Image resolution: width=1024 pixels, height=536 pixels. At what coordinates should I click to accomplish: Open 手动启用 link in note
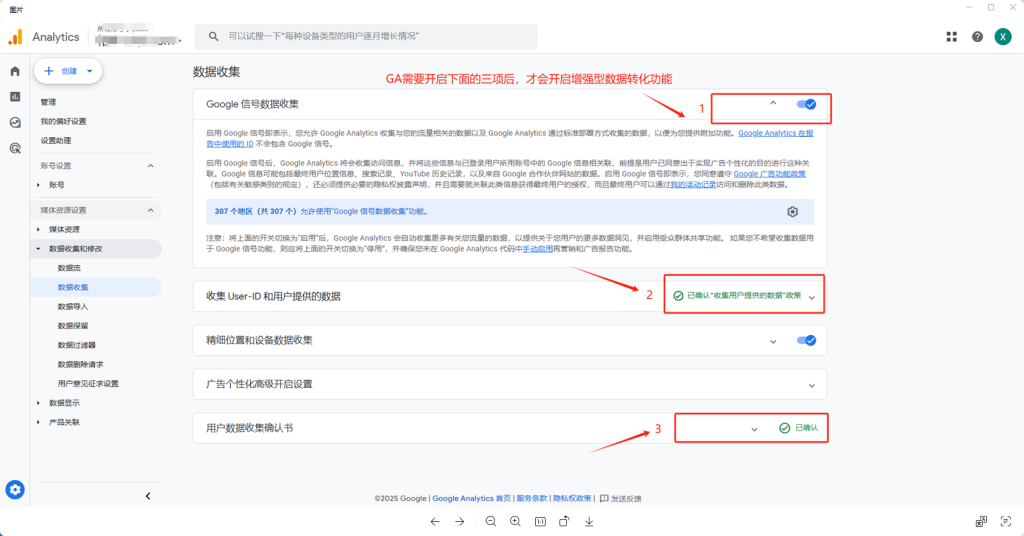click(x=537, y=249)
